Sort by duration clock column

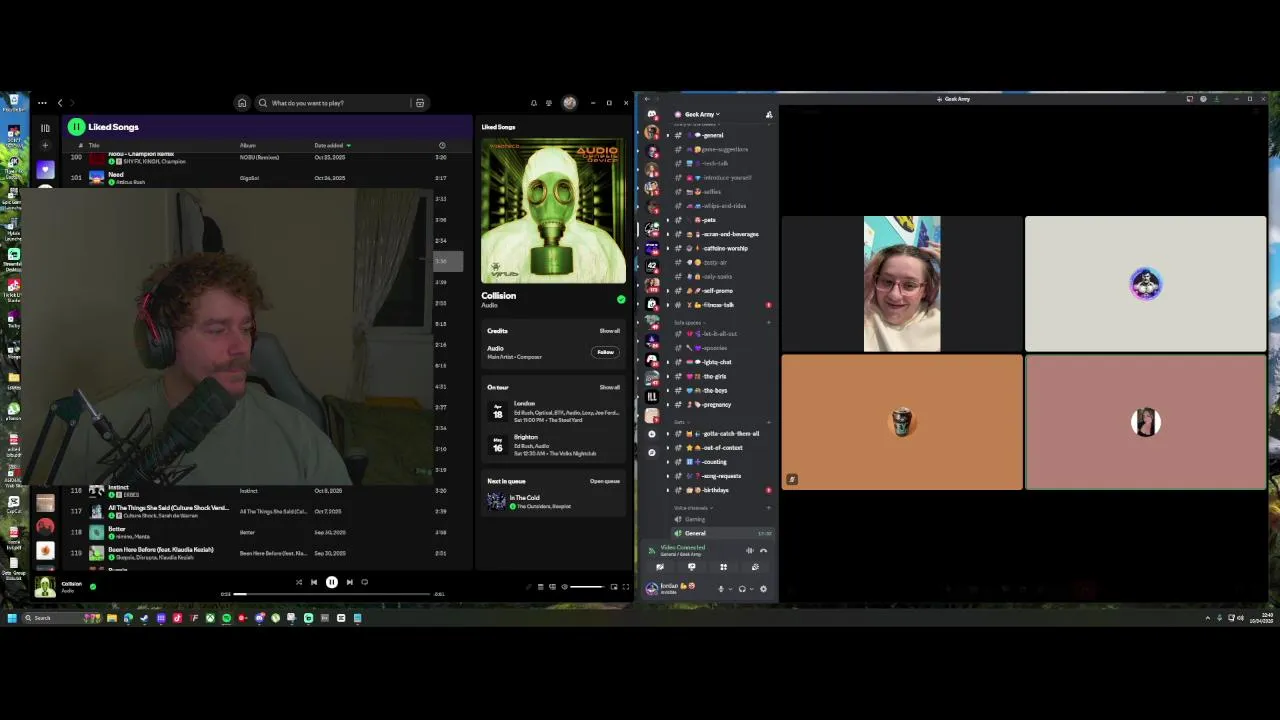click(x=442, y=146)
